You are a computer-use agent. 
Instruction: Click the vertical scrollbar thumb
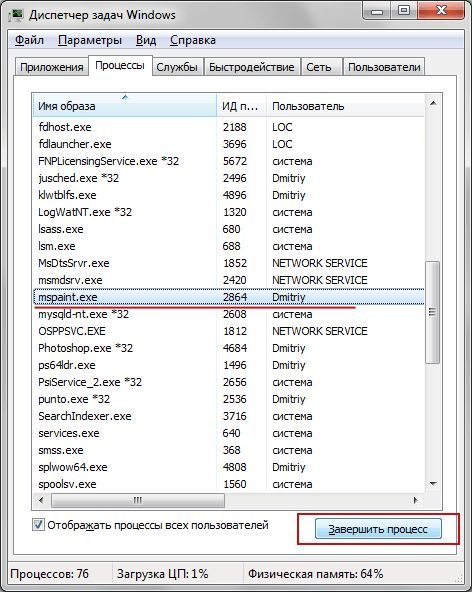click(433, 312)
